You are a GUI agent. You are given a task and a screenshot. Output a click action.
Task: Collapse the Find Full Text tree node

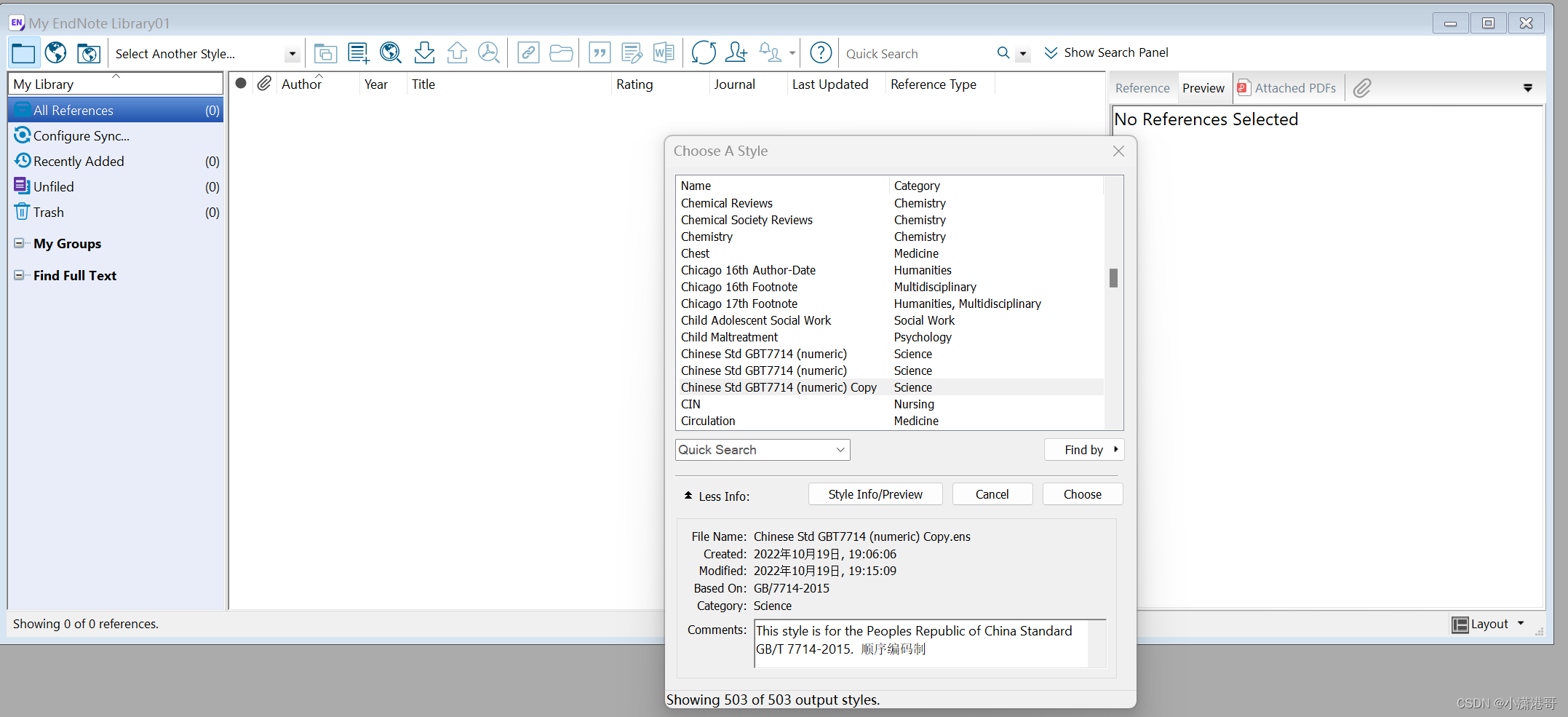click(x=19, y=275)
